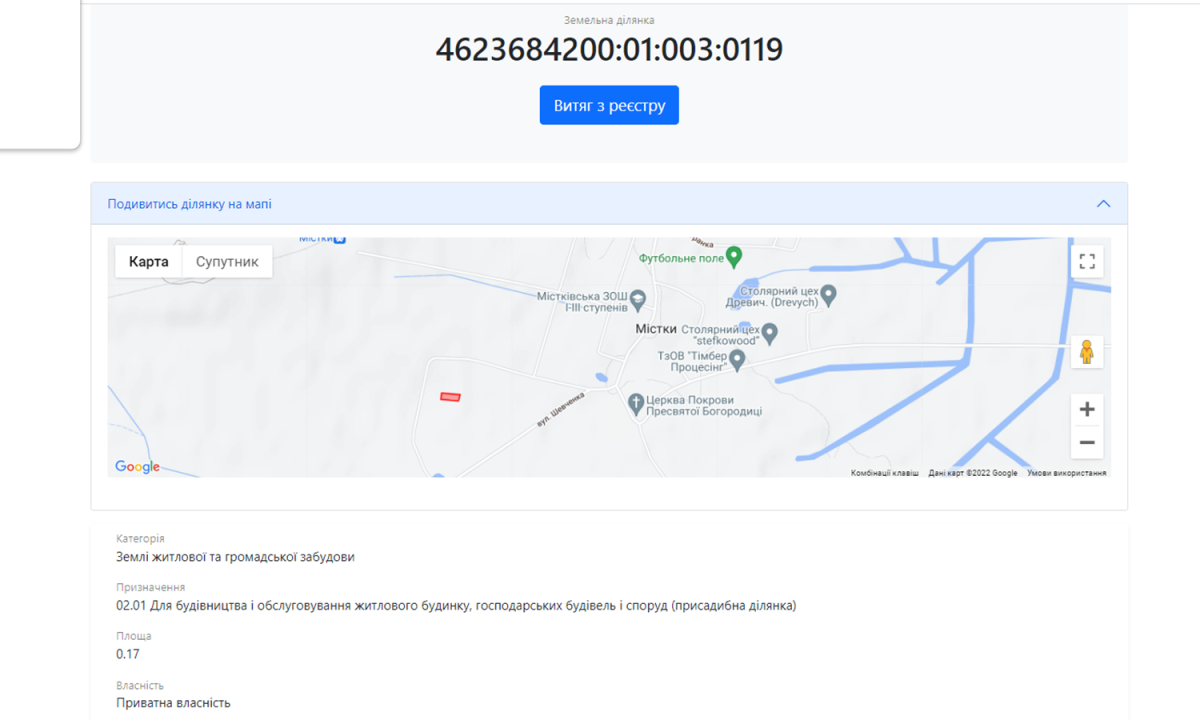Click the Церква Покрови church marker
Image resolution: width=1200 pixels, height=720 pixels.
pos(635,404)
